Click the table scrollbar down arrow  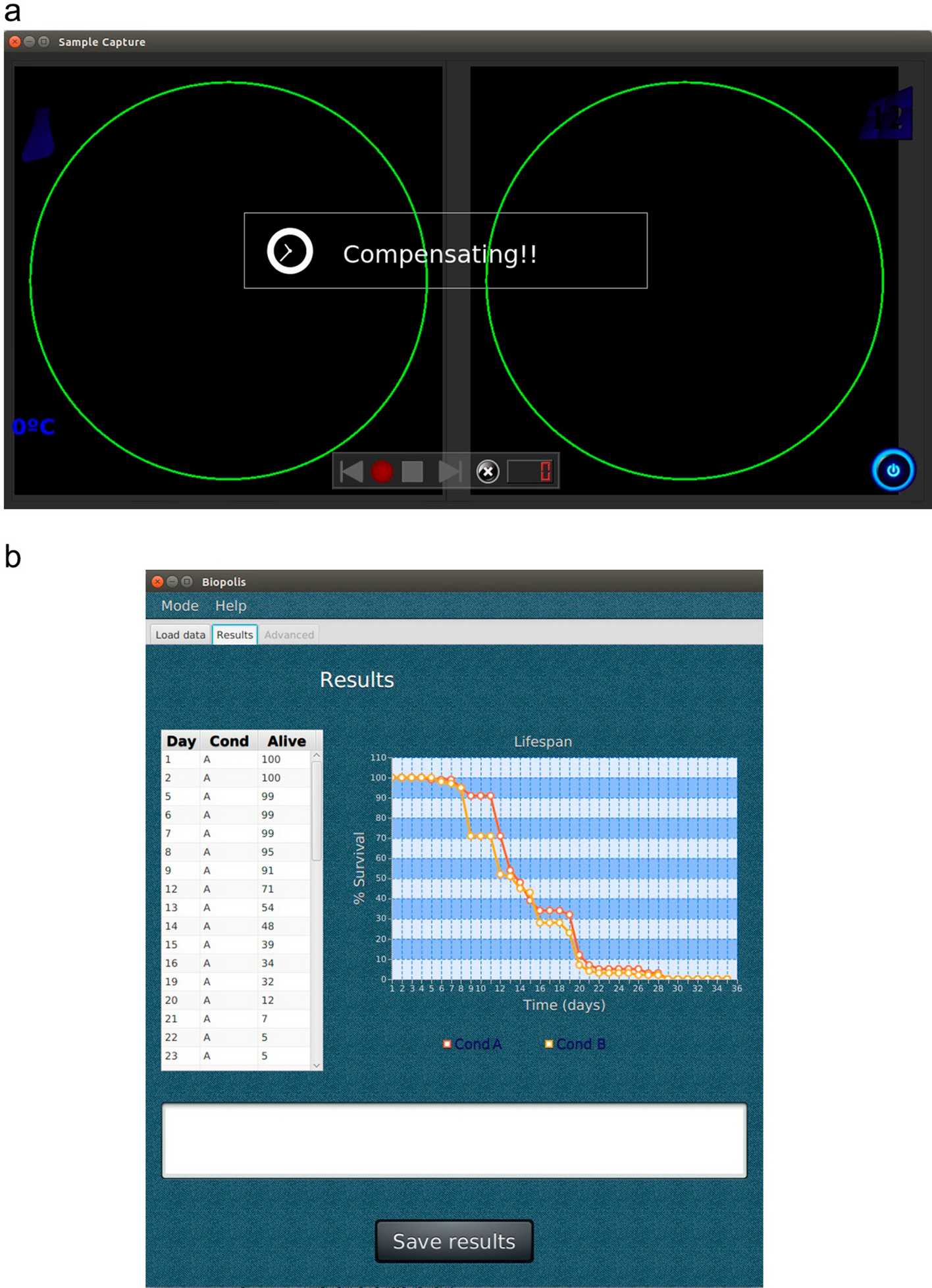click(317, 1065)
